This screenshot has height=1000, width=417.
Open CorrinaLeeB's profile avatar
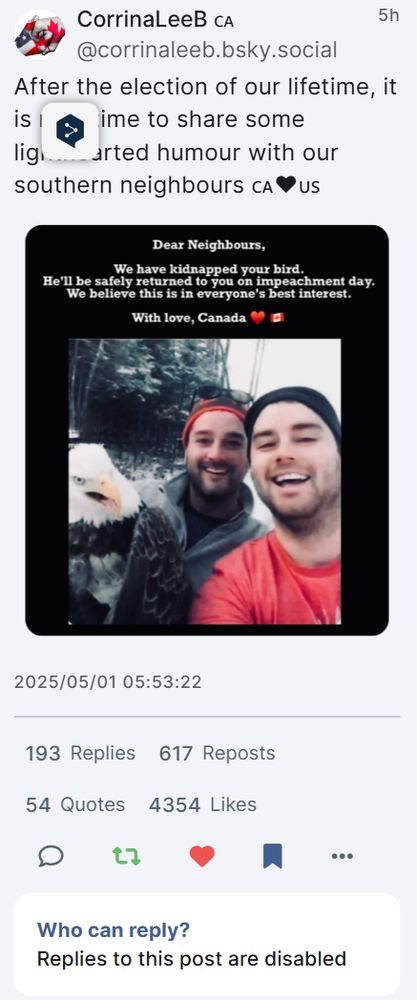40,34
